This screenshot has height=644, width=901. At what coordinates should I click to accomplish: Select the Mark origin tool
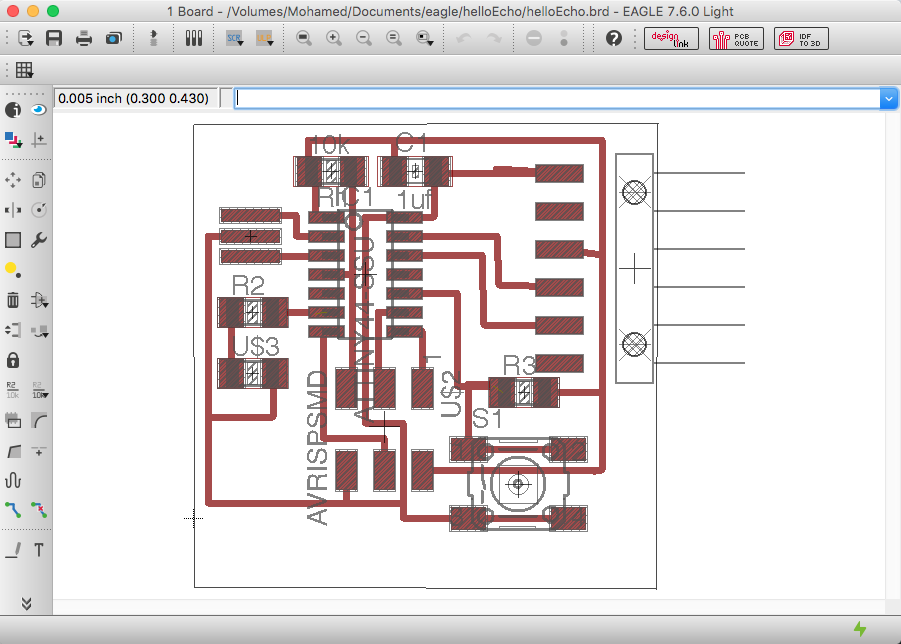(x=38, y=140)
